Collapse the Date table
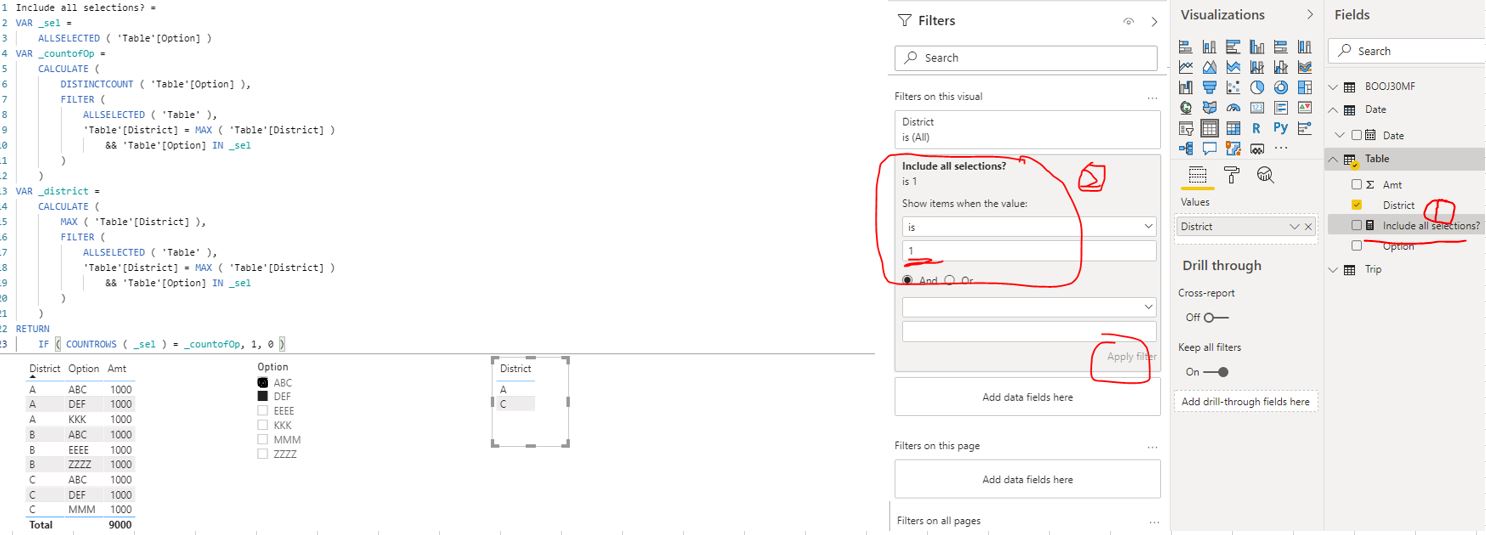 click(1333, 110)
